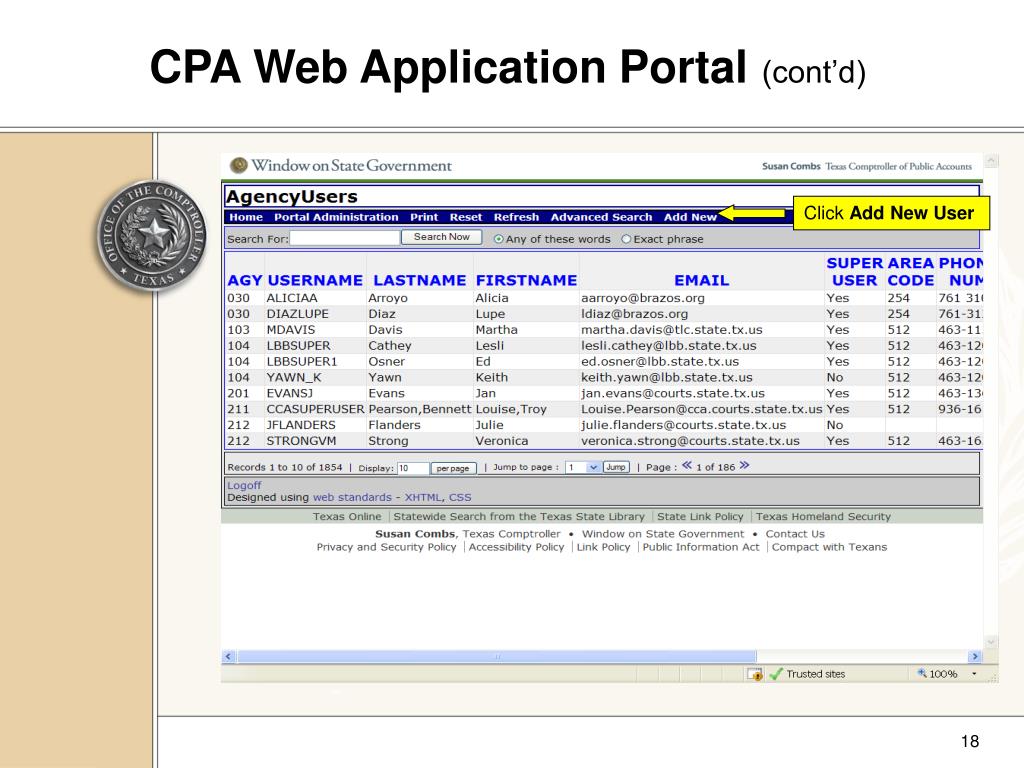Click the Search Now button

[x=441, y=237]
